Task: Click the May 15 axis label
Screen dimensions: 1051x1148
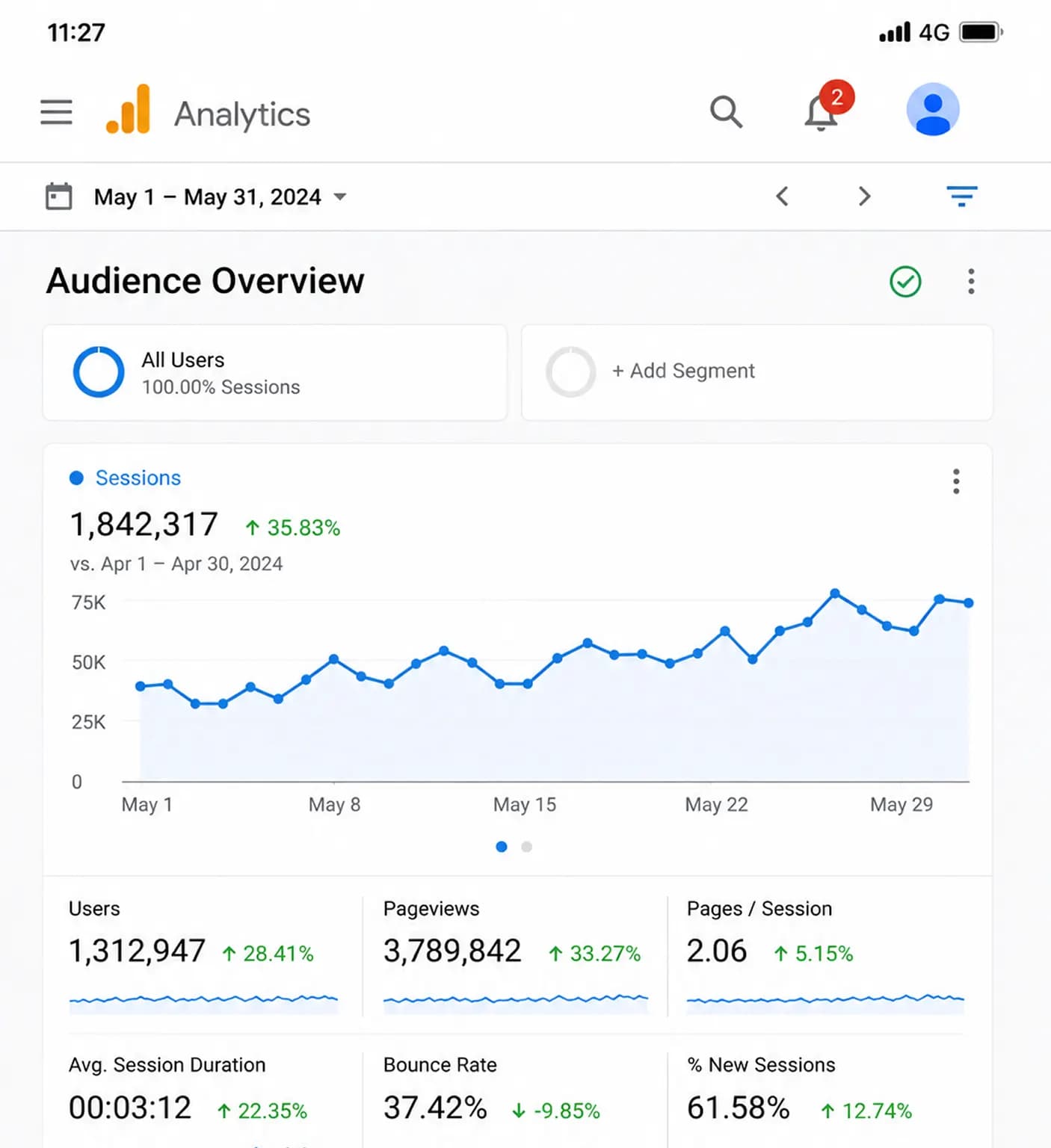Action: pyautogui.click(x=525, y=805)
